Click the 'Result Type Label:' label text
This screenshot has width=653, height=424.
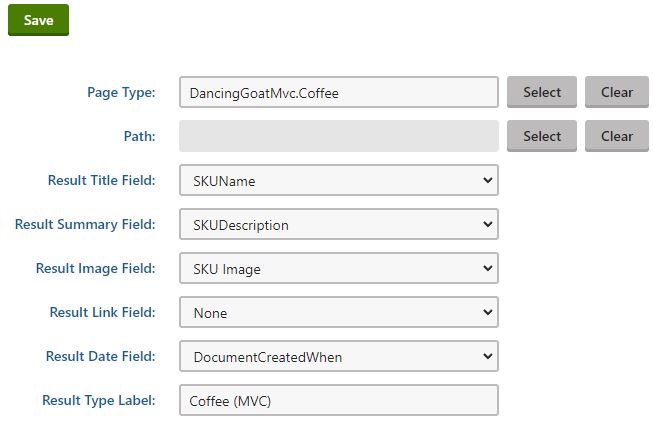point(98,400)
